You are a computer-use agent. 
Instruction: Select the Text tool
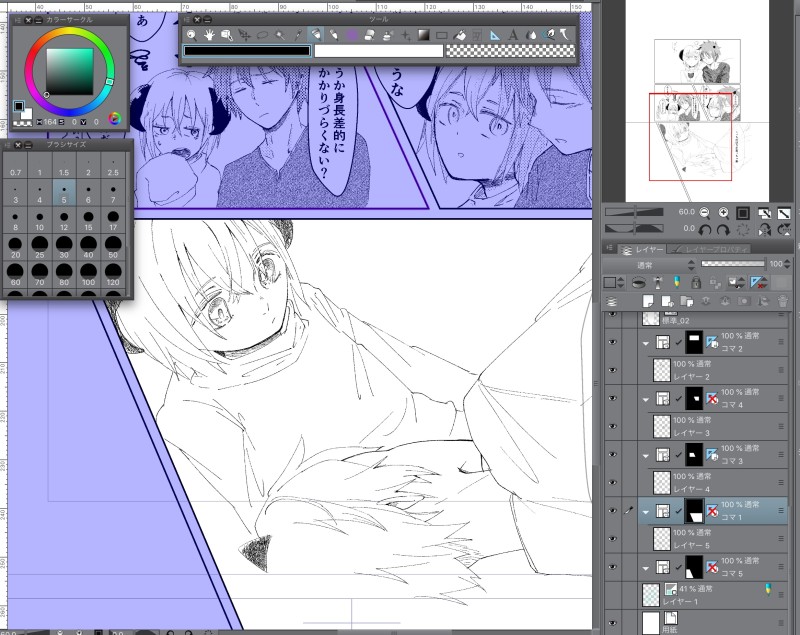pyautogui.click(x=513, y=35)
